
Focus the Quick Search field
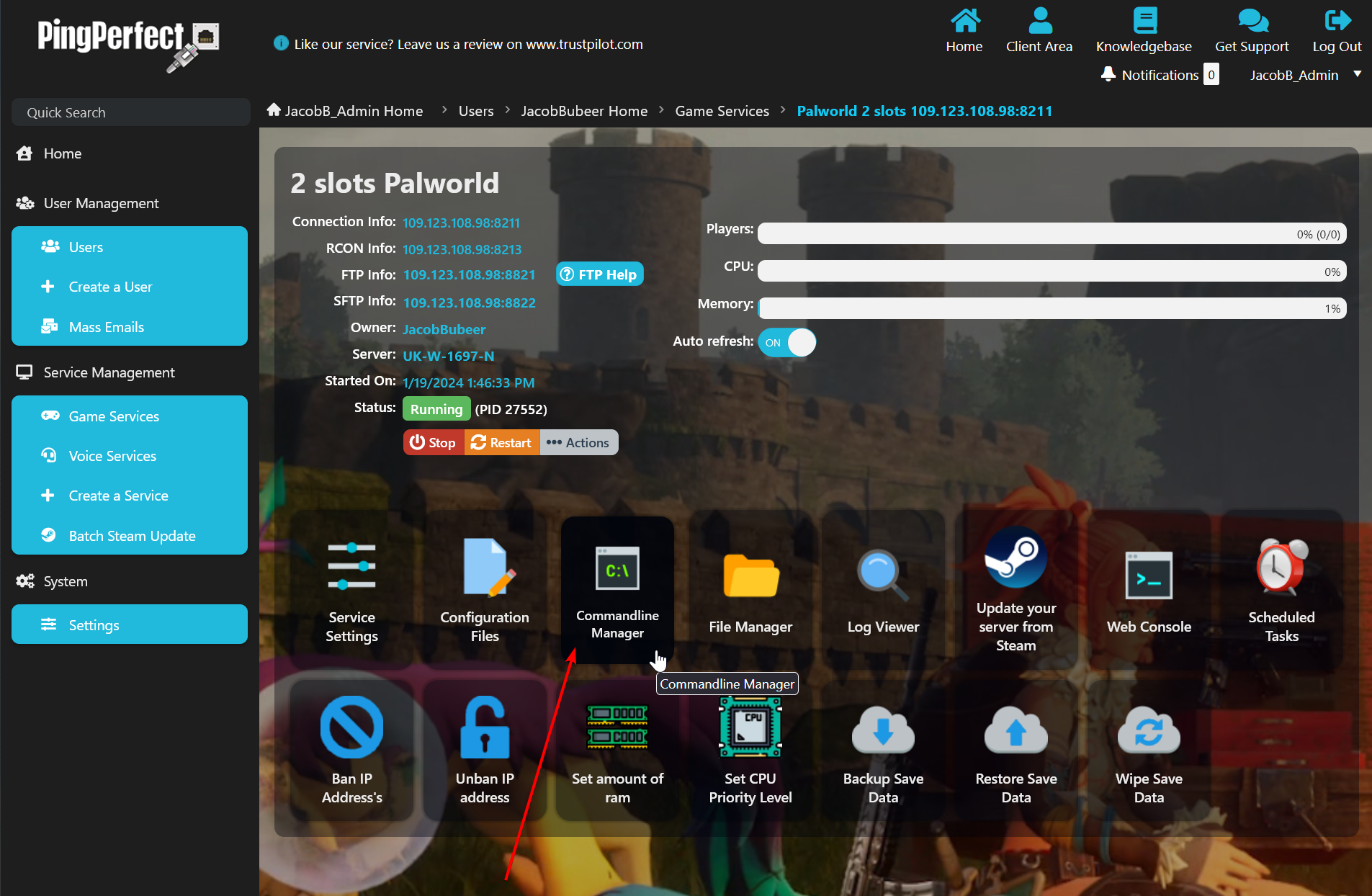[131, 112]
